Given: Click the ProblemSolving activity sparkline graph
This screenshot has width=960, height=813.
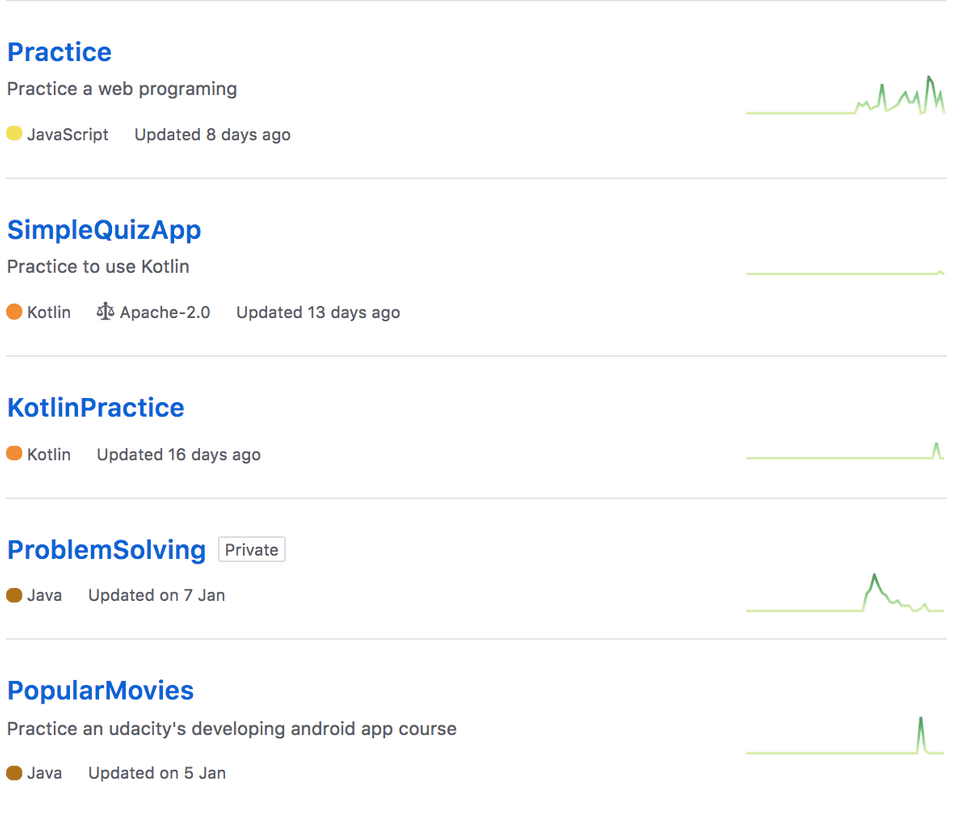Looking at the screenshot, I should [845, 593].
